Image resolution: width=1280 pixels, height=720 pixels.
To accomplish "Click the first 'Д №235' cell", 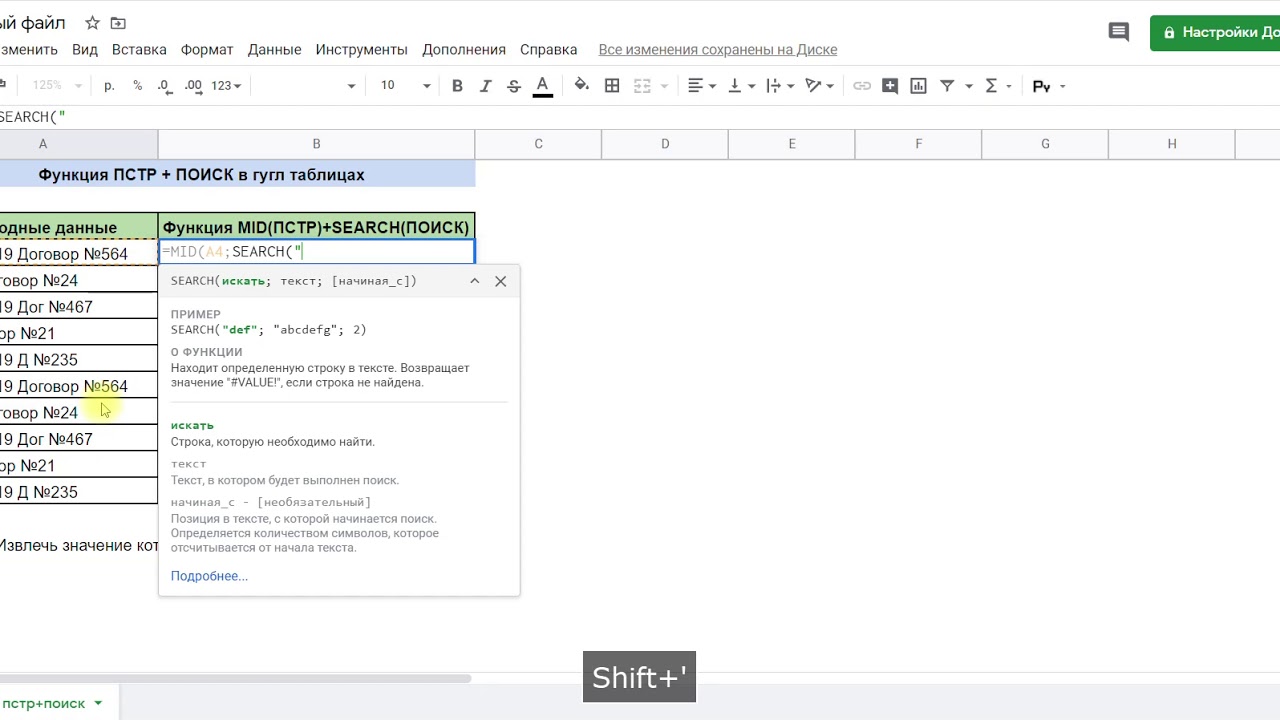I will pyautogui.click(x=79, y=360).
